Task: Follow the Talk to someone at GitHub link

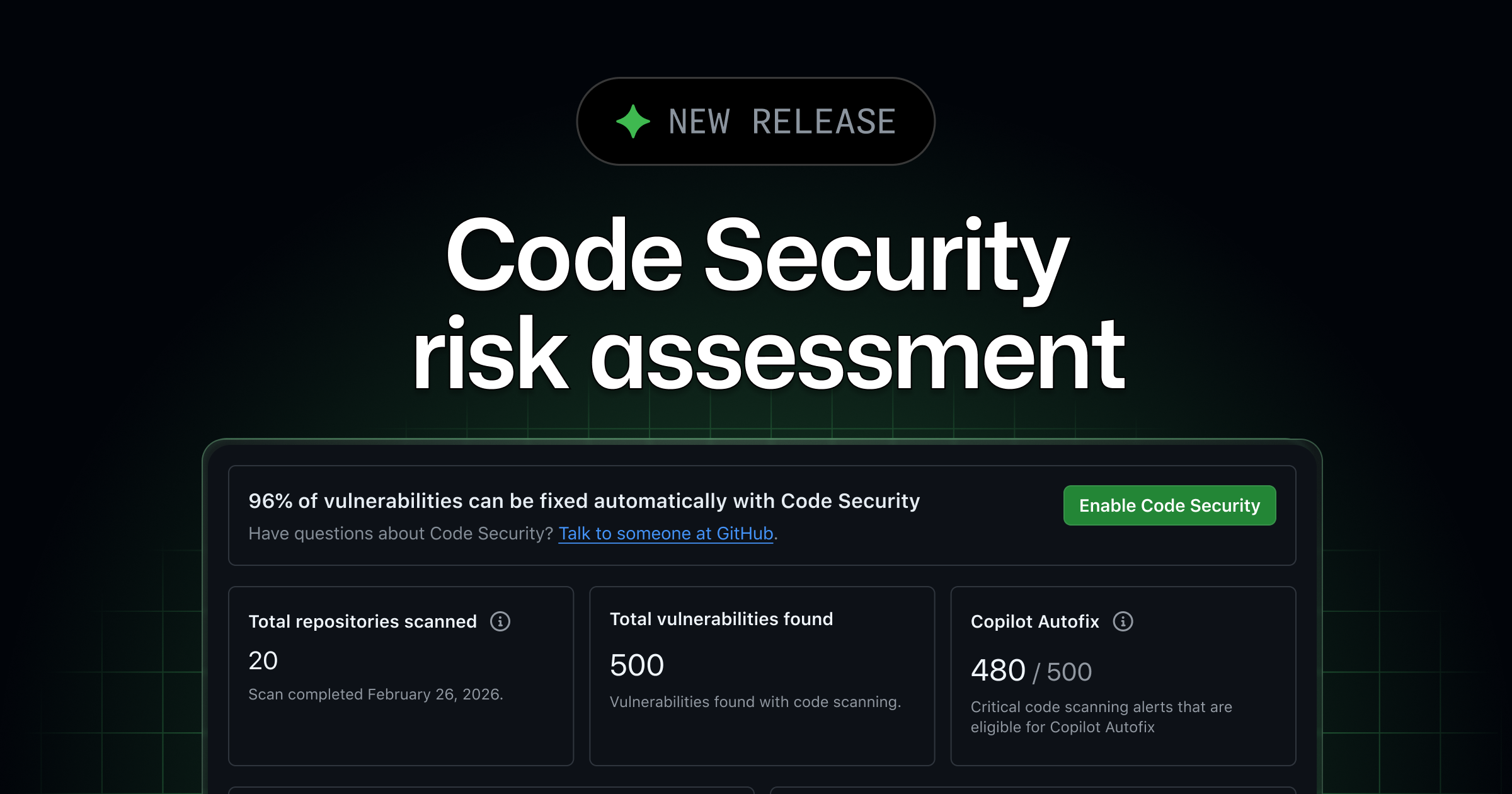Action: 665,534
